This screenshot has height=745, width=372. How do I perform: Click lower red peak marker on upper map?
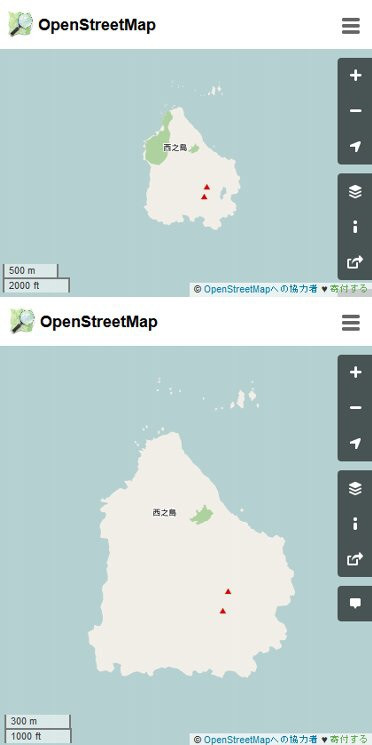[204, 197]
